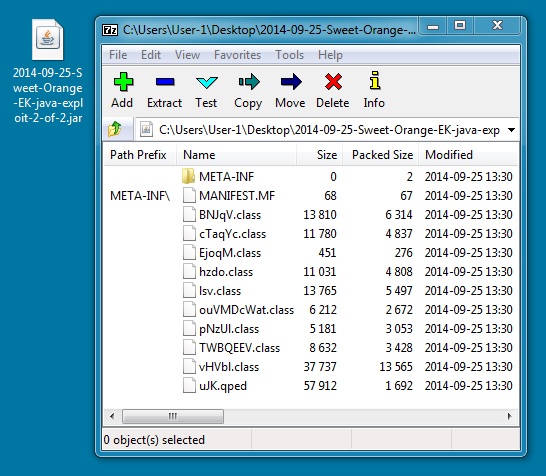Screen dimensions: 546x476
Task: Click the green Add plus icon
Action: [123, 82]
